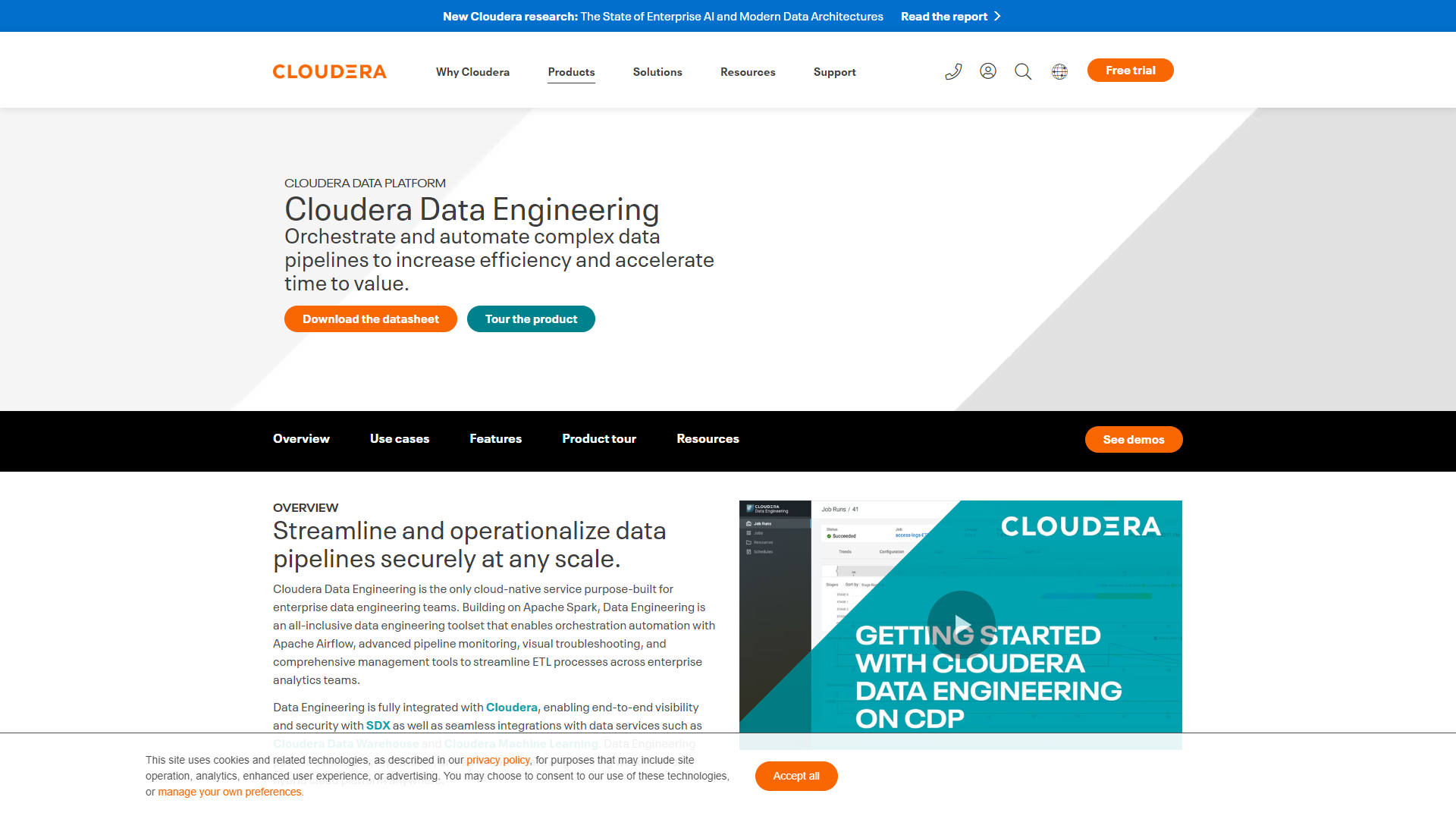Click manage your own preferences link

point(229,791)
